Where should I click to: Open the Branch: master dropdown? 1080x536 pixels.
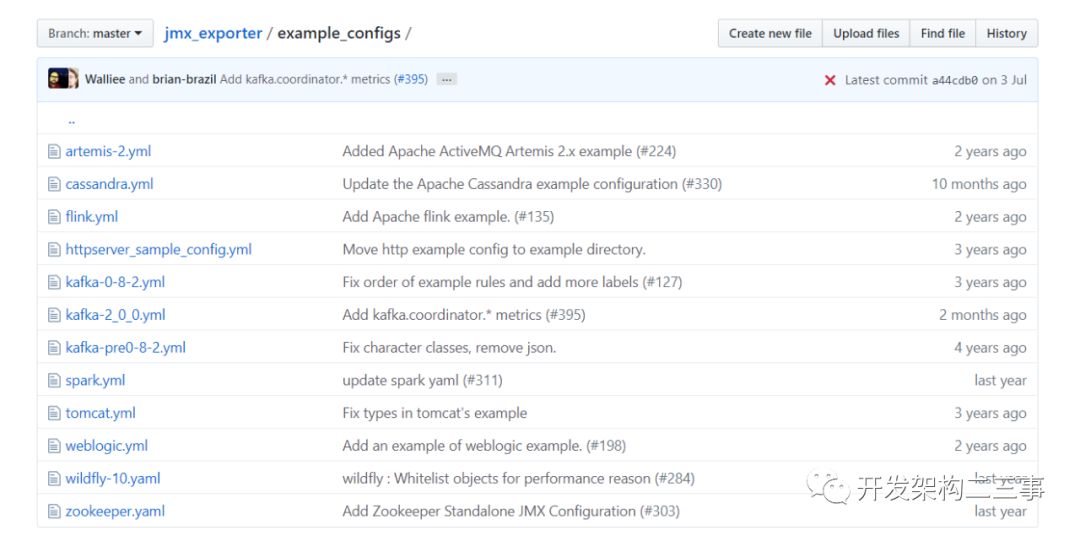(95, 33)
